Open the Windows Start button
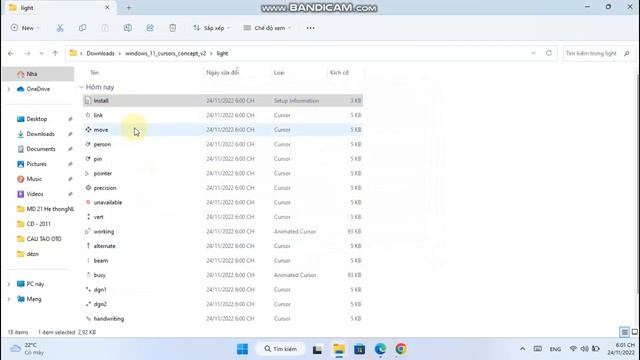 point(242,349)
